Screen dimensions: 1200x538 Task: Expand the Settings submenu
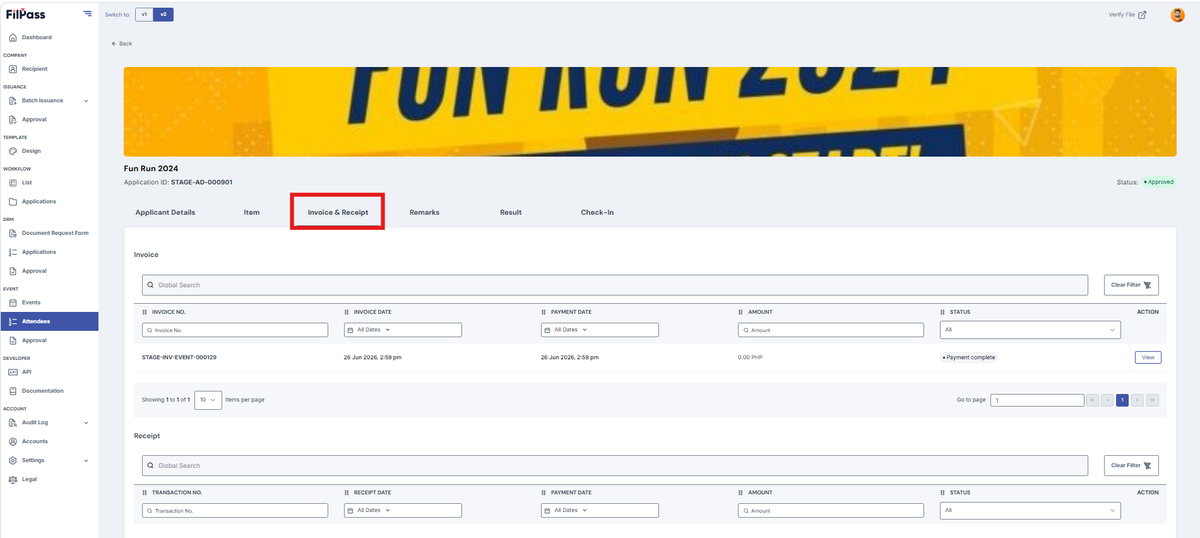tap(86, 460)
